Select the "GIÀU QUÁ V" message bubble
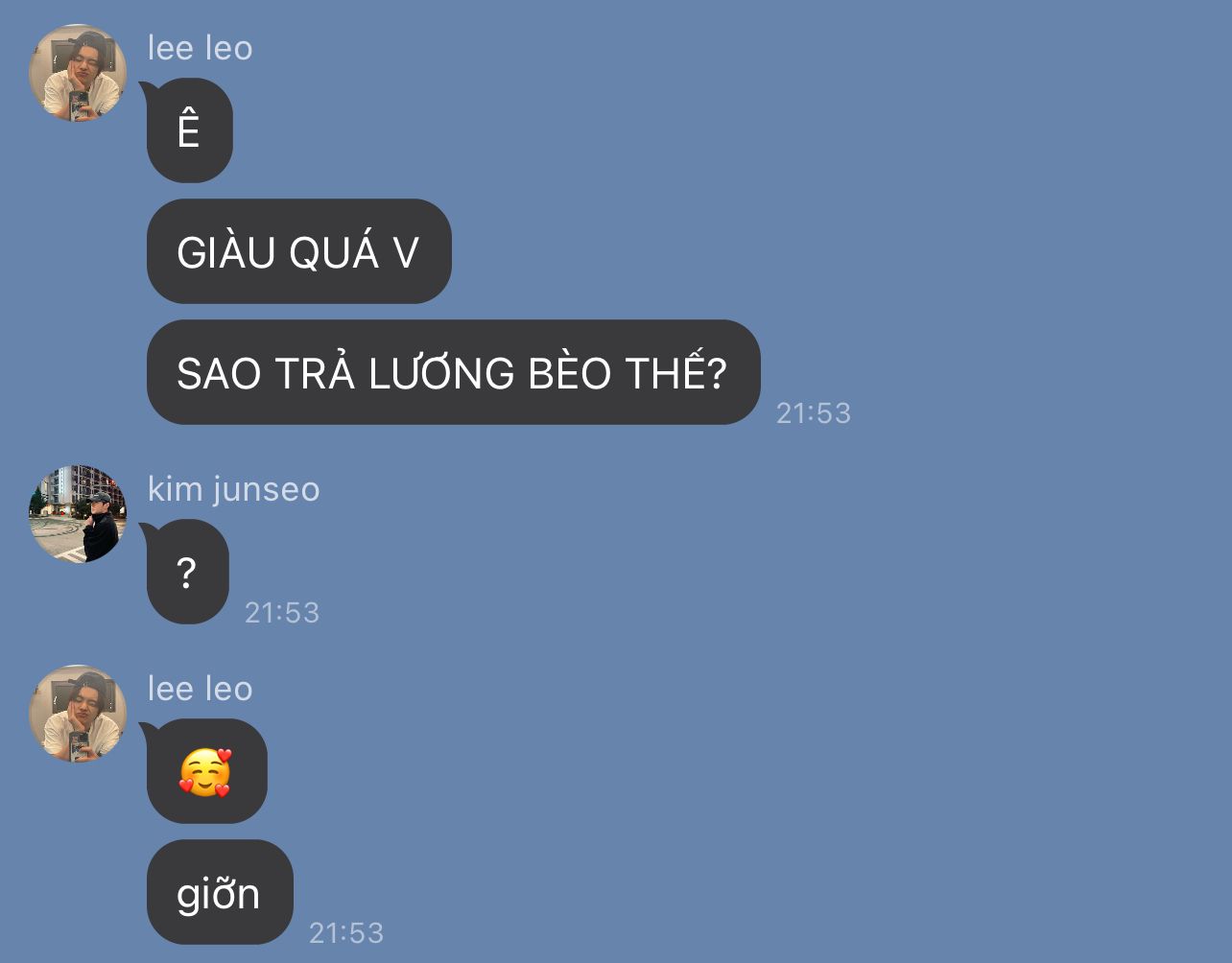 [x=298, y=251]
